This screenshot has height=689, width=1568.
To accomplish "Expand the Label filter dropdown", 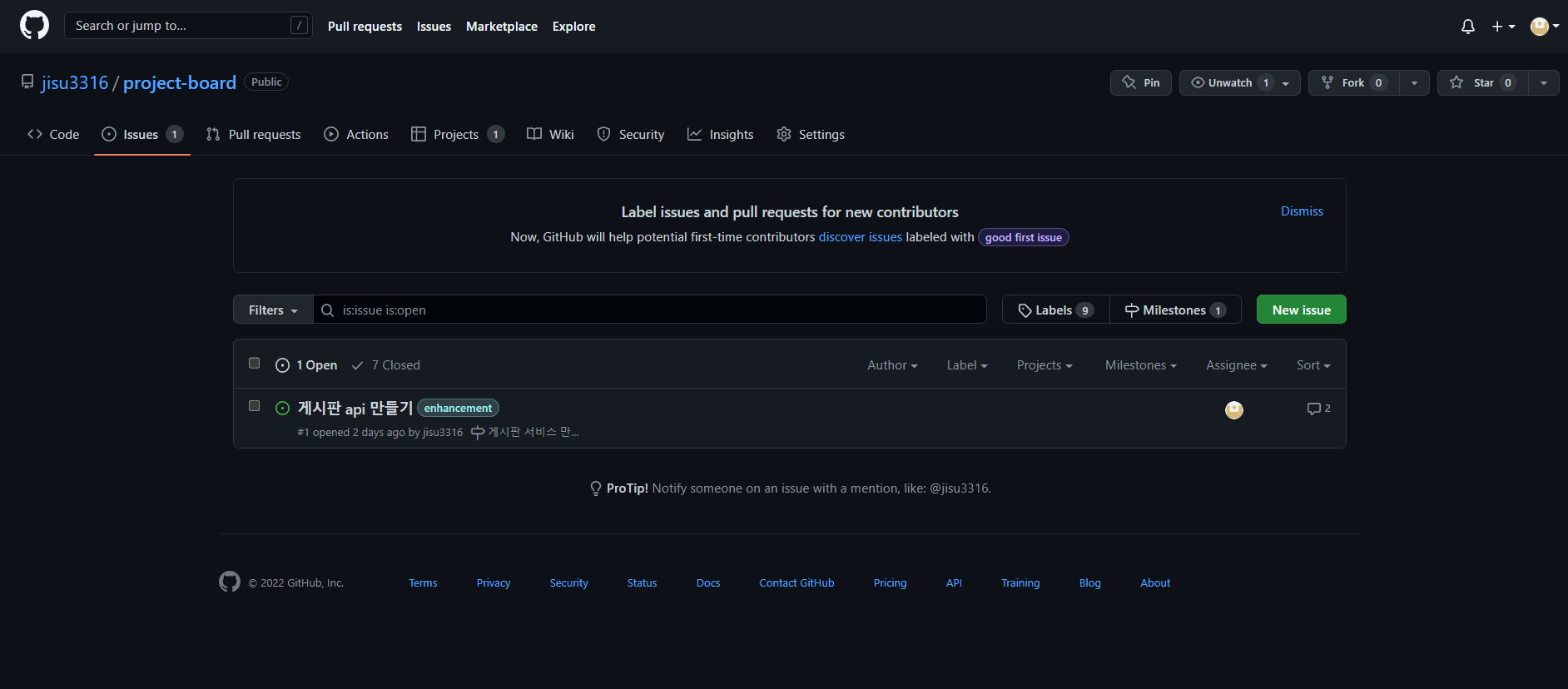I will [967, 365].
